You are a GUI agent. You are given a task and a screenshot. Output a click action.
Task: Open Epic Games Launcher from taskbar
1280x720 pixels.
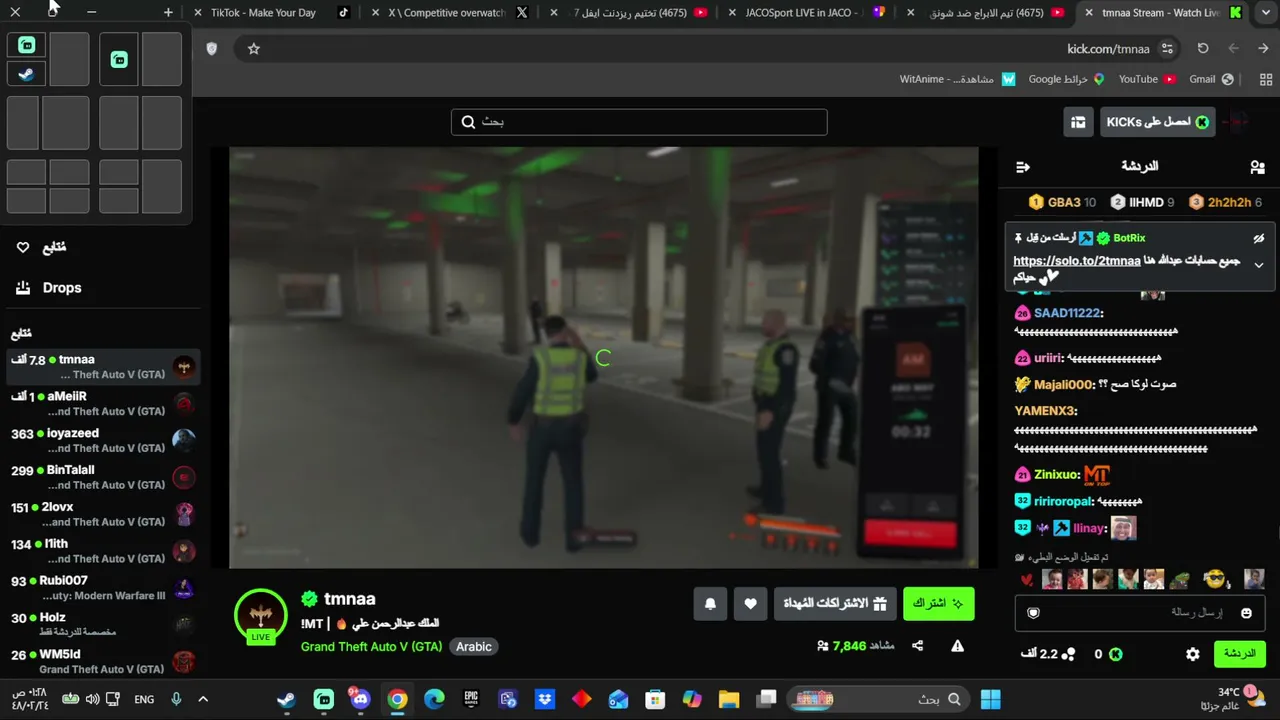click(x=471, y=699)
